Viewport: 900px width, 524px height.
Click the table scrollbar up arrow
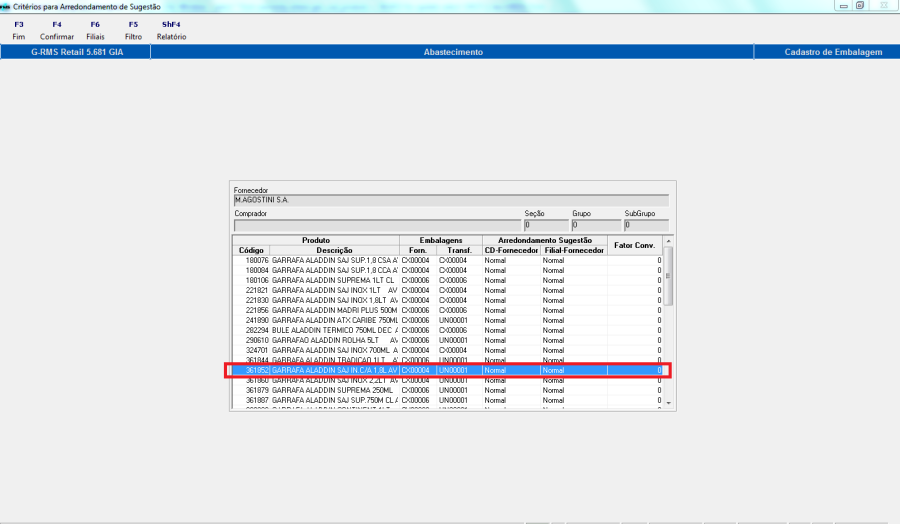pyautogui.click(x=668, y=241)
